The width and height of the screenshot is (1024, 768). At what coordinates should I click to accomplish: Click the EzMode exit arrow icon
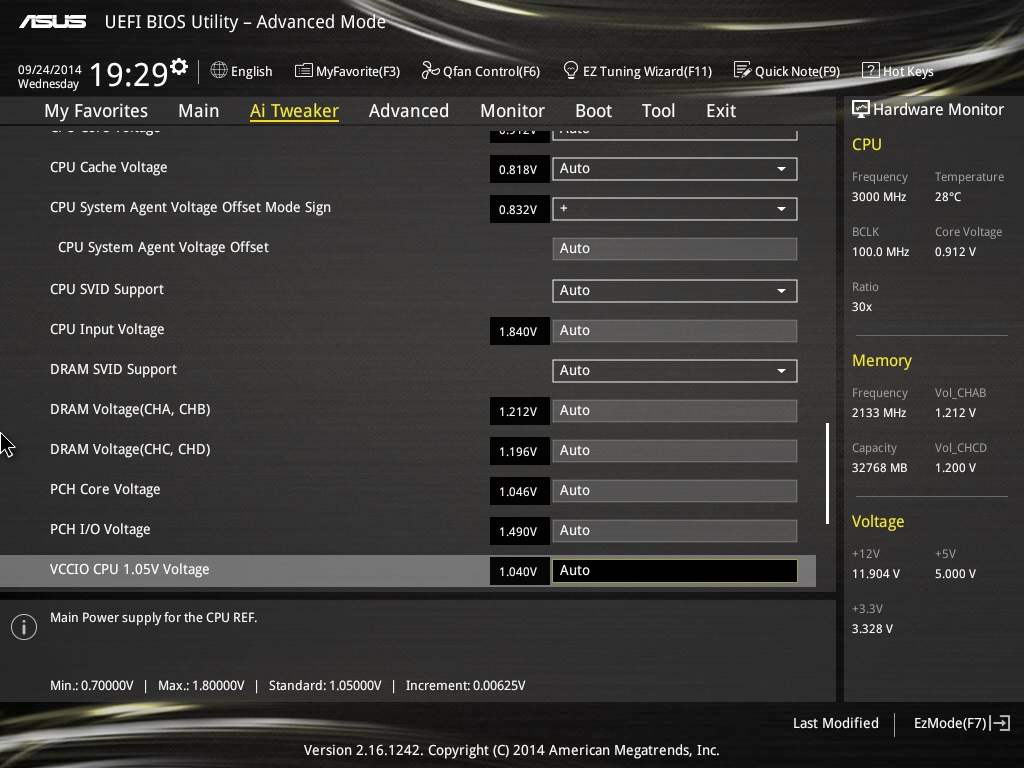[1000, 723]
